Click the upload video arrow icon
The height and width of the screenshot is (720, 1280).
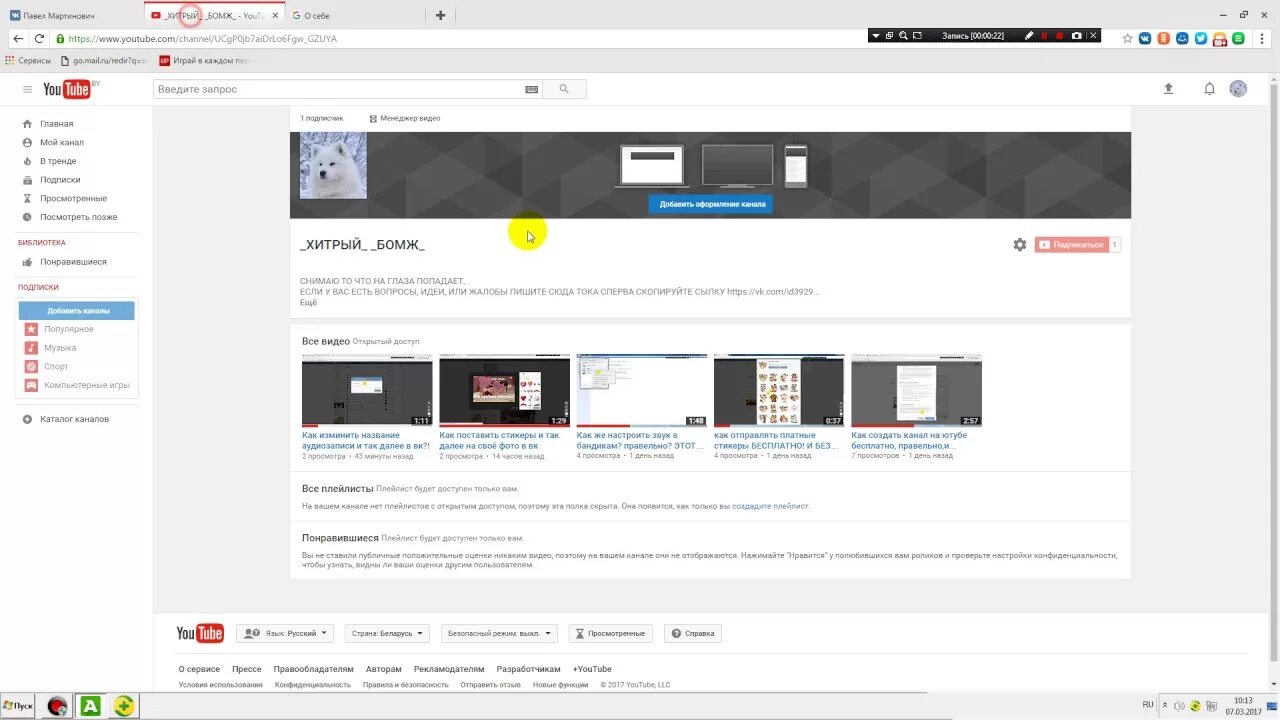coord(1168,89)
